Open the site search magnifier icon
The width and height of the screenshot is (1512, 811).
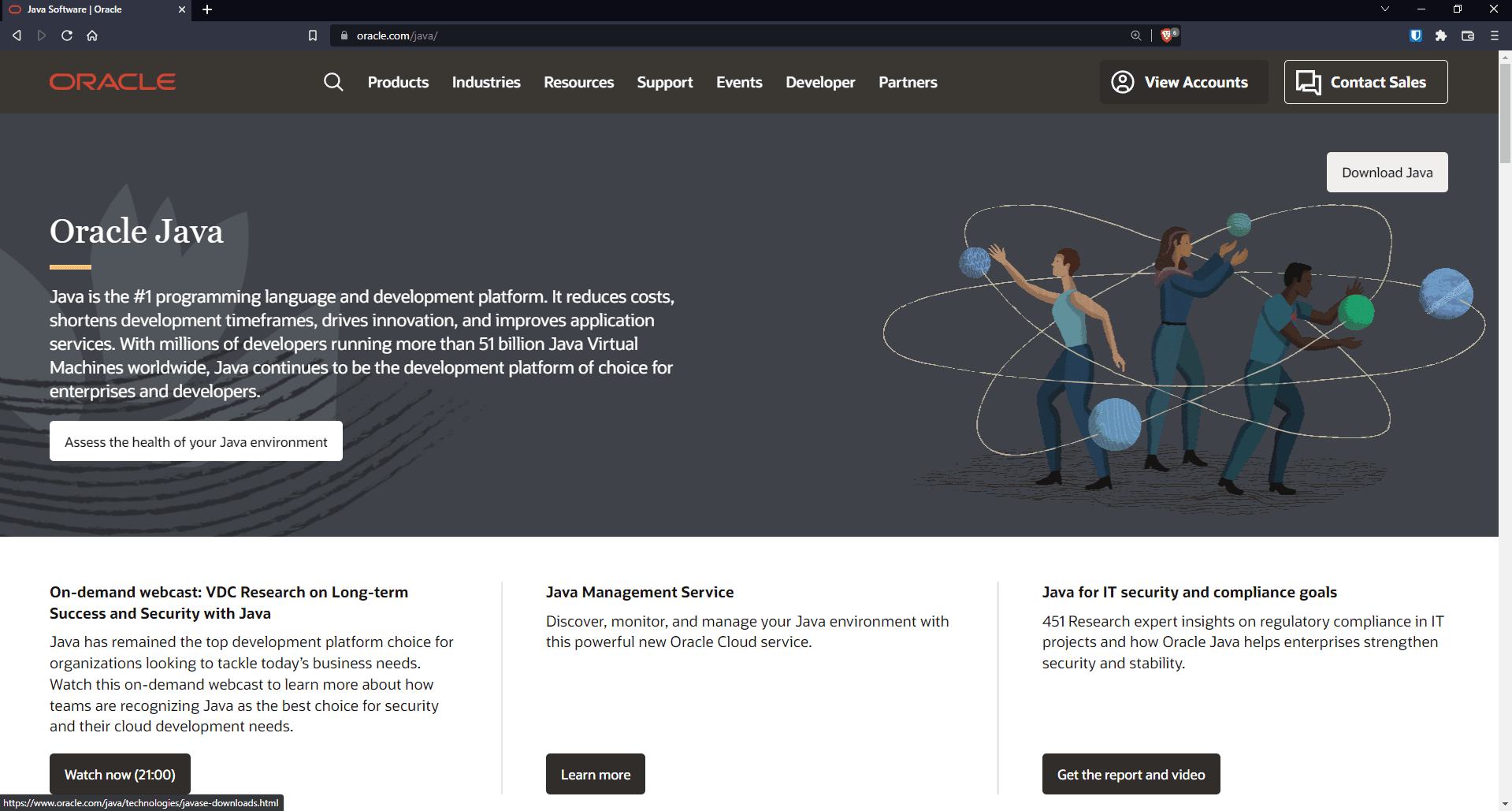pyautogui.click(x=333, y=82)
